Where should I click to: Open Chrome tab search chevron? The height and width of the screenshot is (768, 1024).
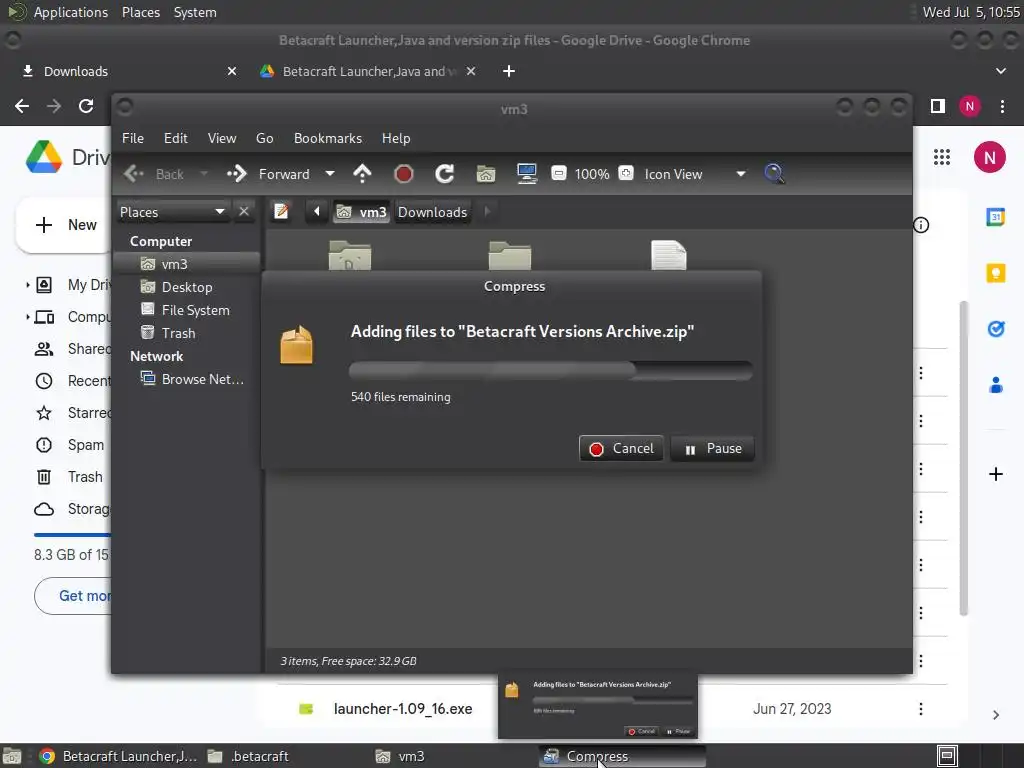click(1000, 71)
